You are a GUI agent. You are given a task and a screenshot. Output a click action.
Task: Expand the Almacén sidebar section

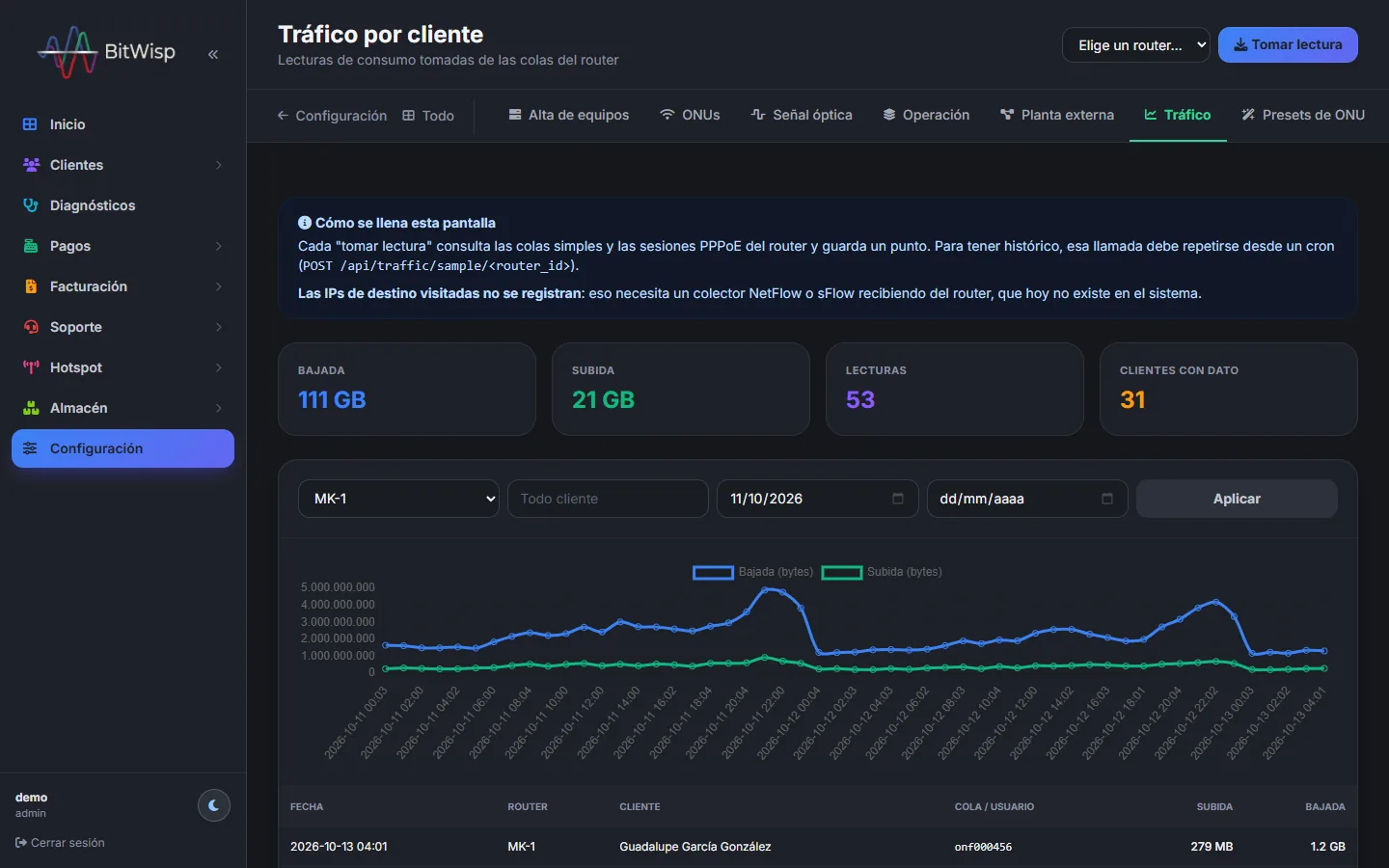[x=123, y=408]
